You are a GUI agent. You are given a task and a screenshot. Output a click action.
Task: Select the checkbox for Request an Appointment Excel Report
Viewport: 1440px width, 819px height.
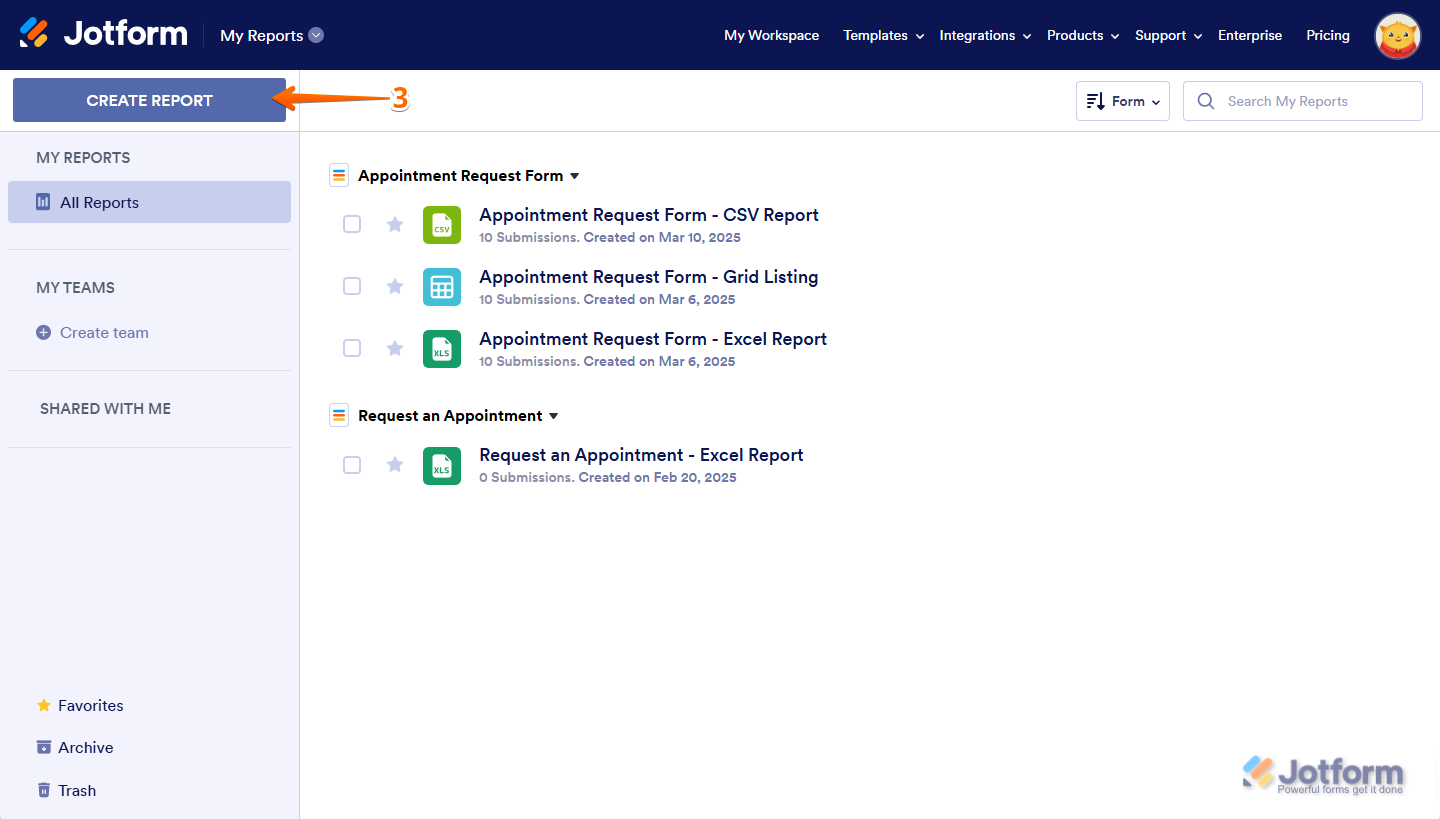click(x=352, y=464)
